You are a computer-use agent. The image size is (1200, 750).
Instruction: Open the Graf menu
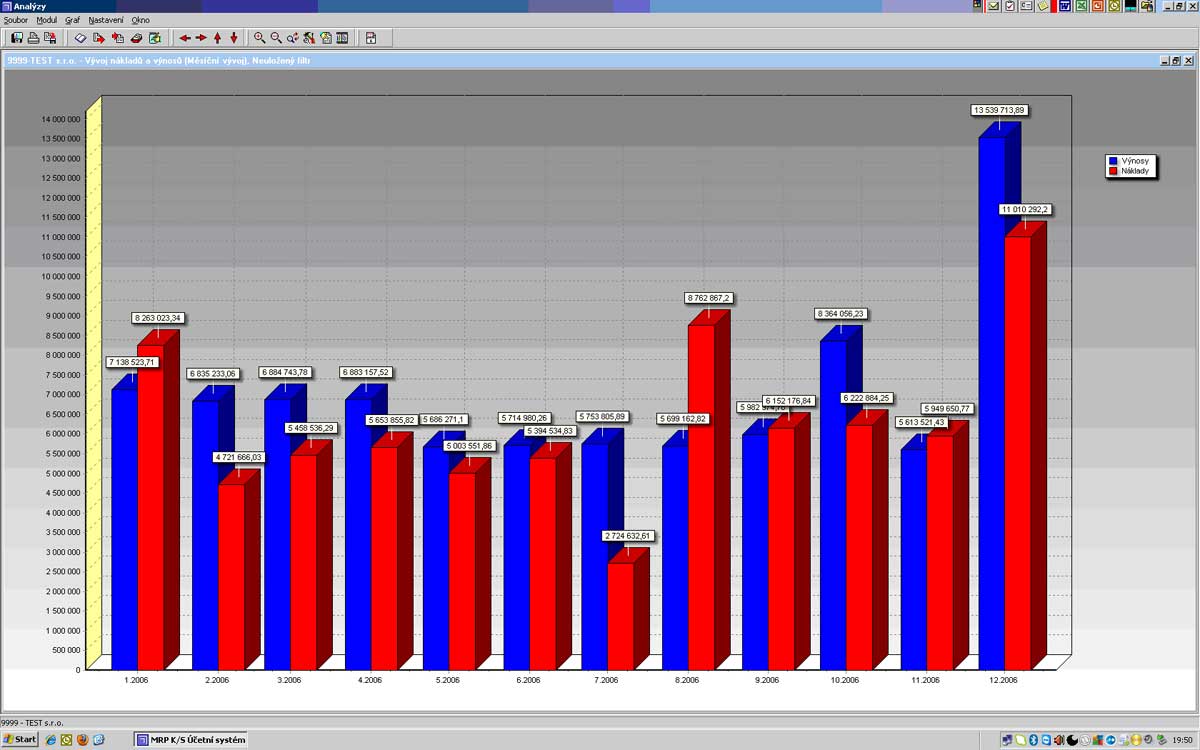tap(72, 20)
